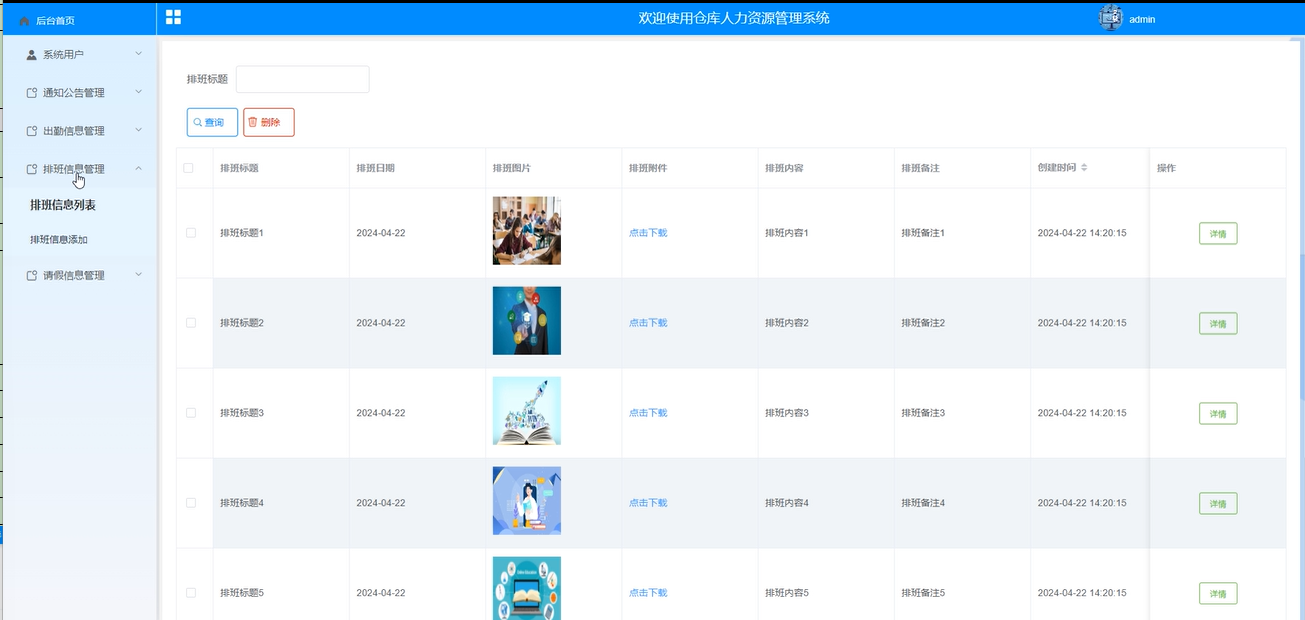Open the teal thumbnail for 排班标题5
Screen dimensions: 1305x620
527,588
